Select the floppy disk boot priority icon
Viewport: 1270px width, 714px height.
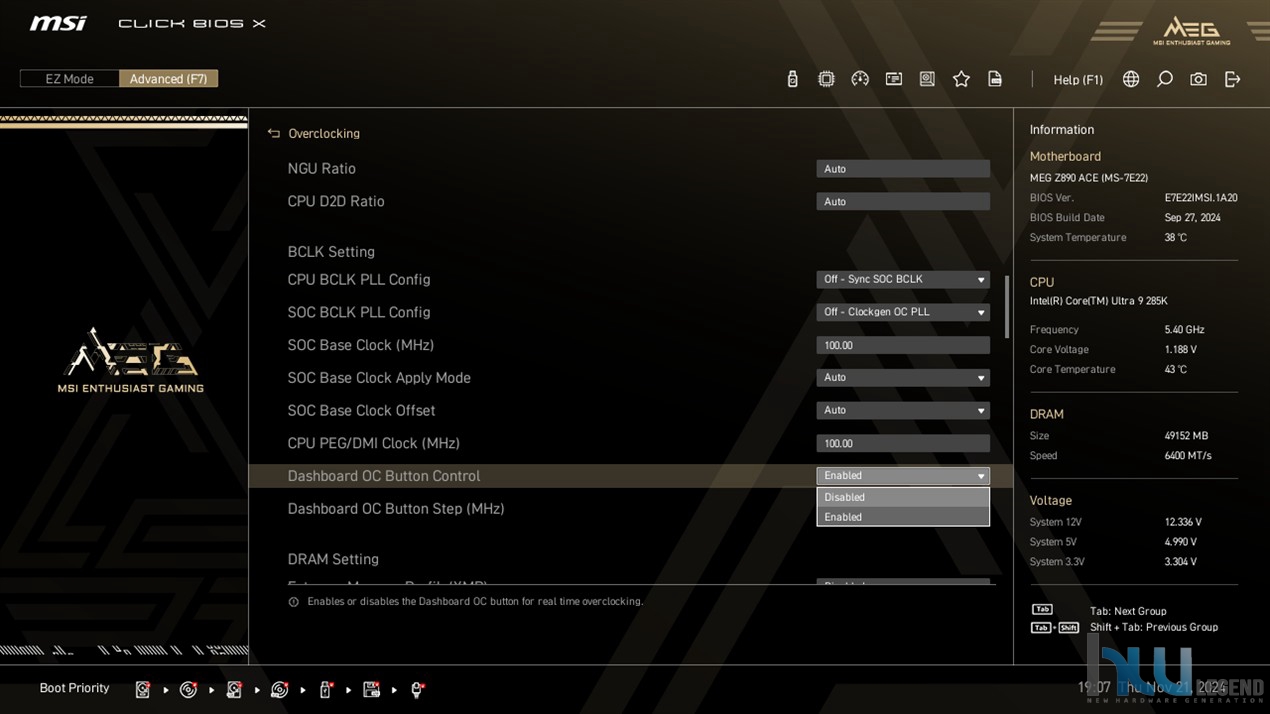[x=371, y=689]
